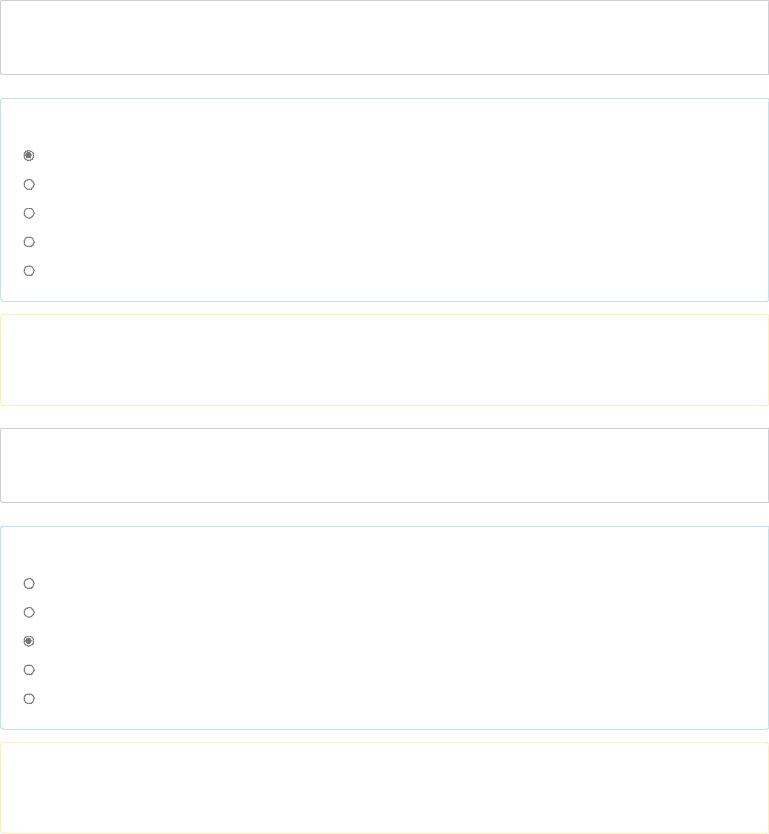
Task: Pick the fourth radio option in lower group
Action: pyautogui.click(x=29, y=670)
